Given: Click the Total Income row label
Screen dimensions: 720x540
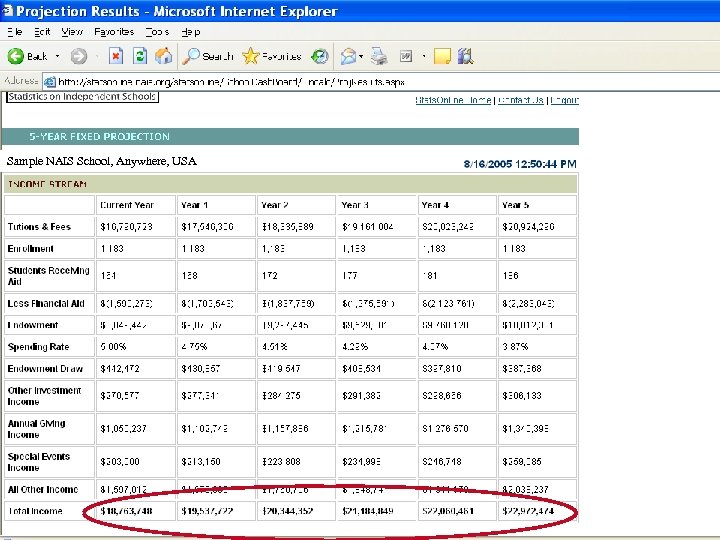Looking at the screenshot, I should click(x=35, y=511).
